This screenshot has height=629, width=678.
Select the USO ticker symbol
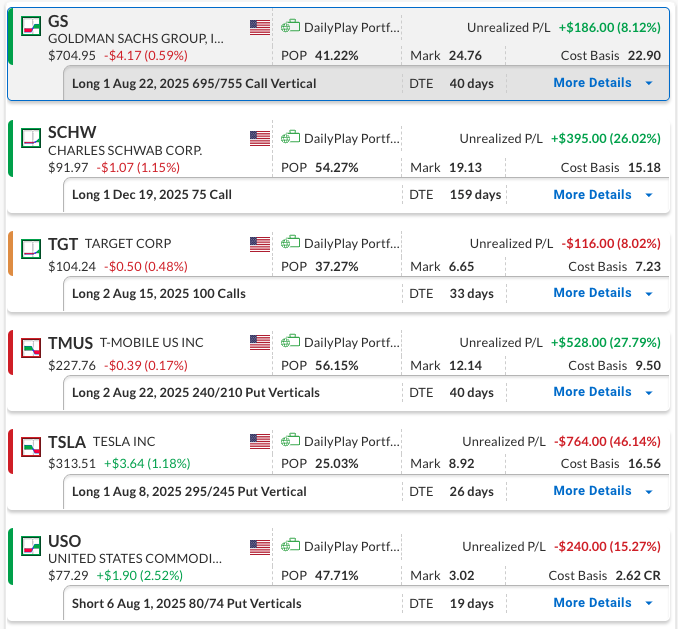[x=64, y=541]
